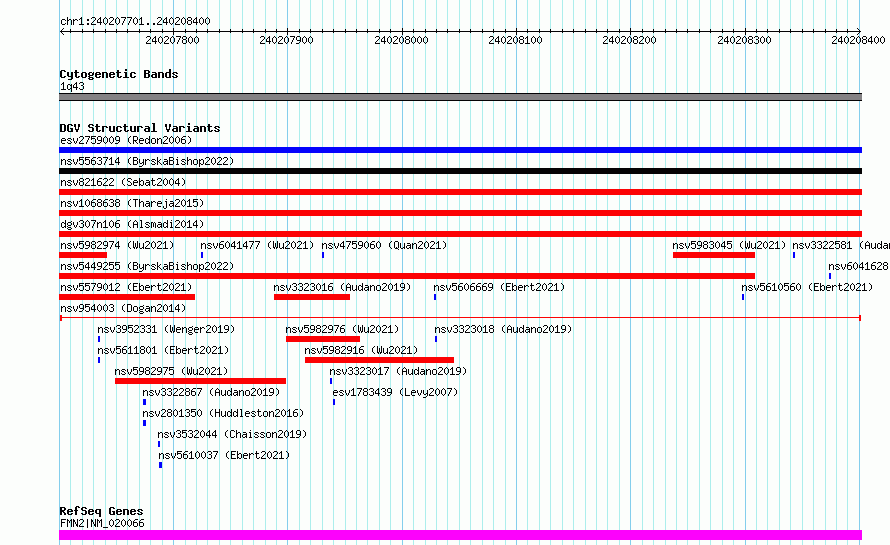Screen dimensions: 890x545
Task: Click the nsv821622 (Sebat2004) red bar
Action: (460, 192)
